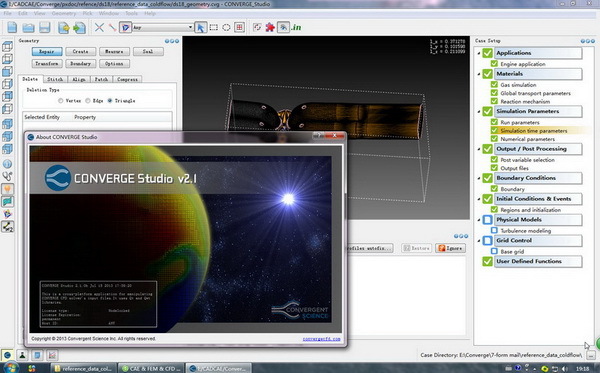Viewport: 600px width, 373px height.
Task: Click the green .in file toolbar icon
Action: 296,27
